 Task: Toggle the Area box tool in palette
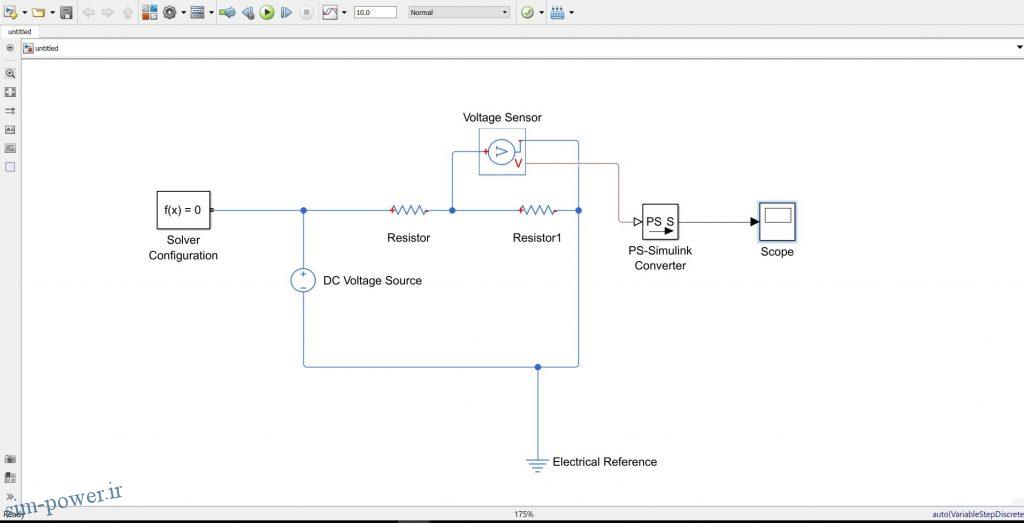(x=10, y=167)
